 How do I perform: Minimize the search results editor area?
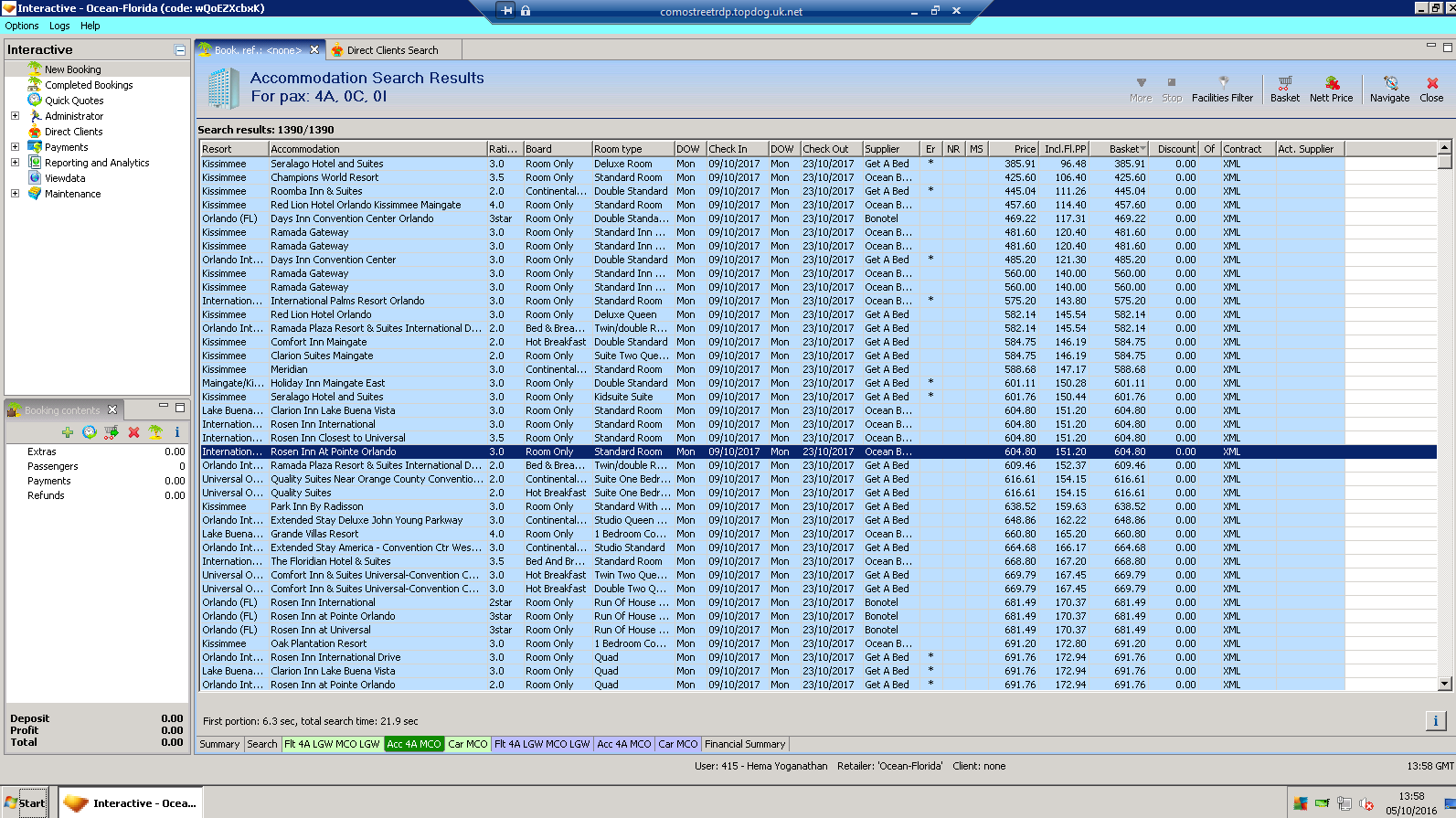(x=1431, y=46)
